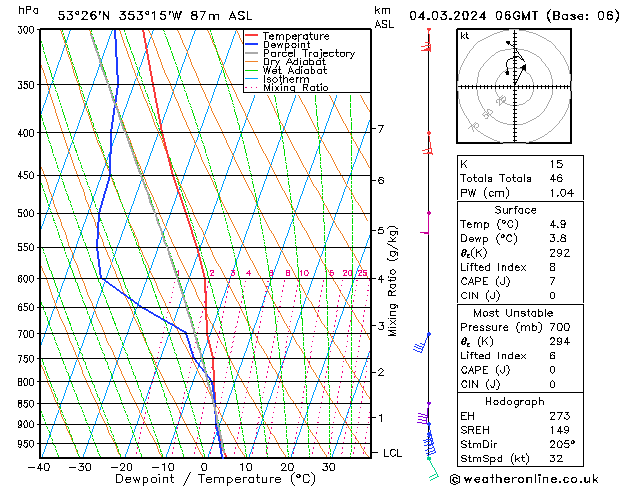Click the red wind barb near 300 hPa

[x=427, y=41]
